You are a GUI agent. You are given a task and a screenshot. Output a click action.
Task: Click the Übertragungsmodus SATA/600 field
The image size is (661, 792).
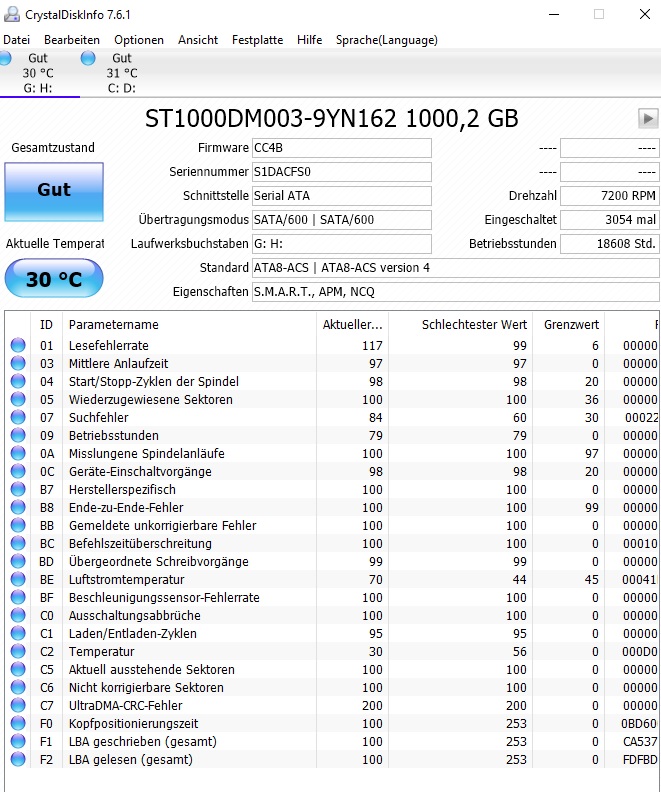pos(342,220)
